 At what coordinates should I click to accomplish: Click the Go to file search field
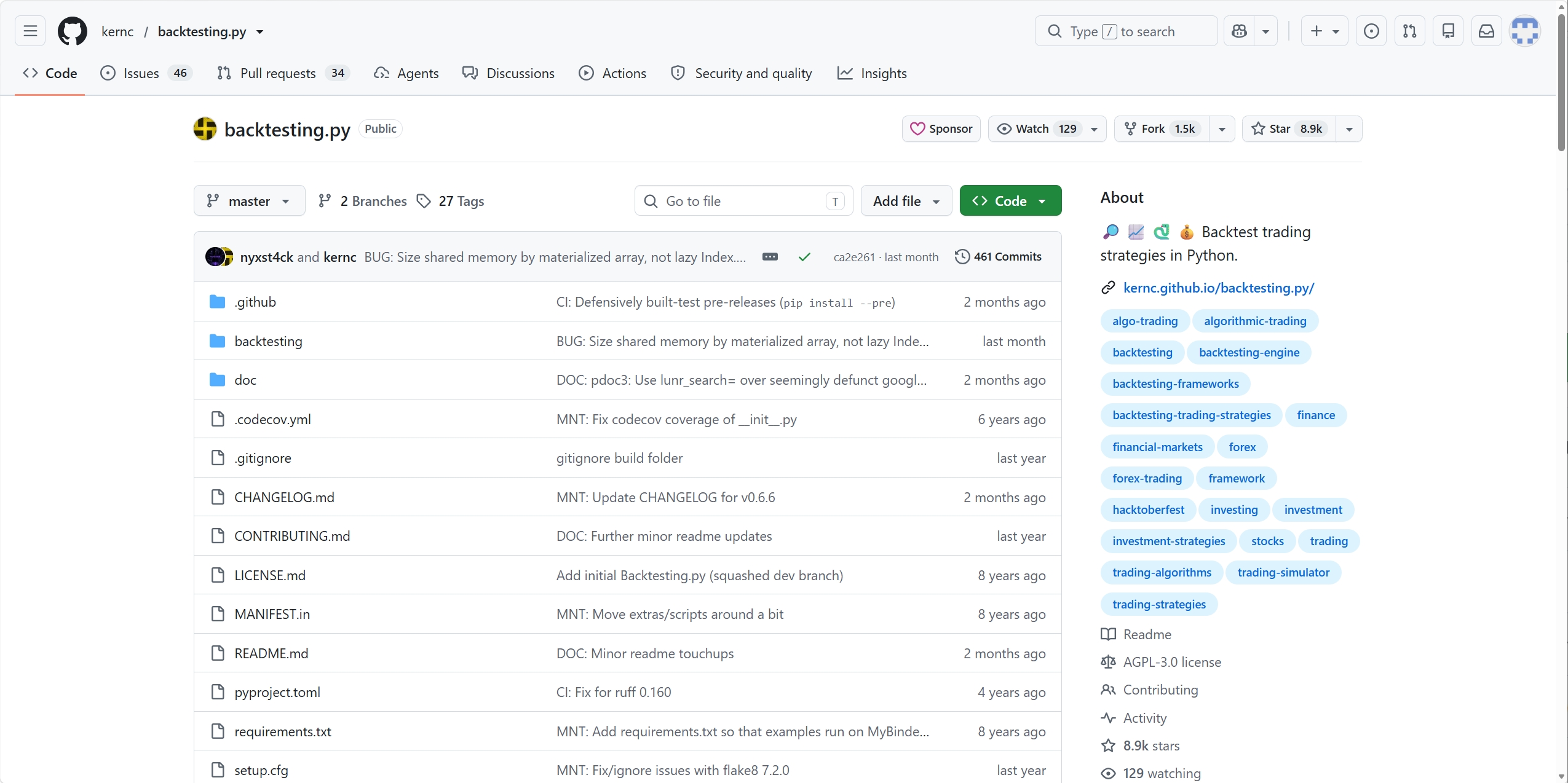pyautogui.click(x=743, y=200)
